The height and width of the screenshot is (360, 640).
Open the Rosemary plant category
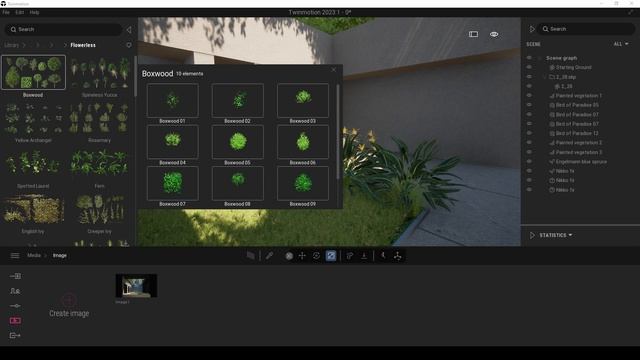[x=100, y=122]
